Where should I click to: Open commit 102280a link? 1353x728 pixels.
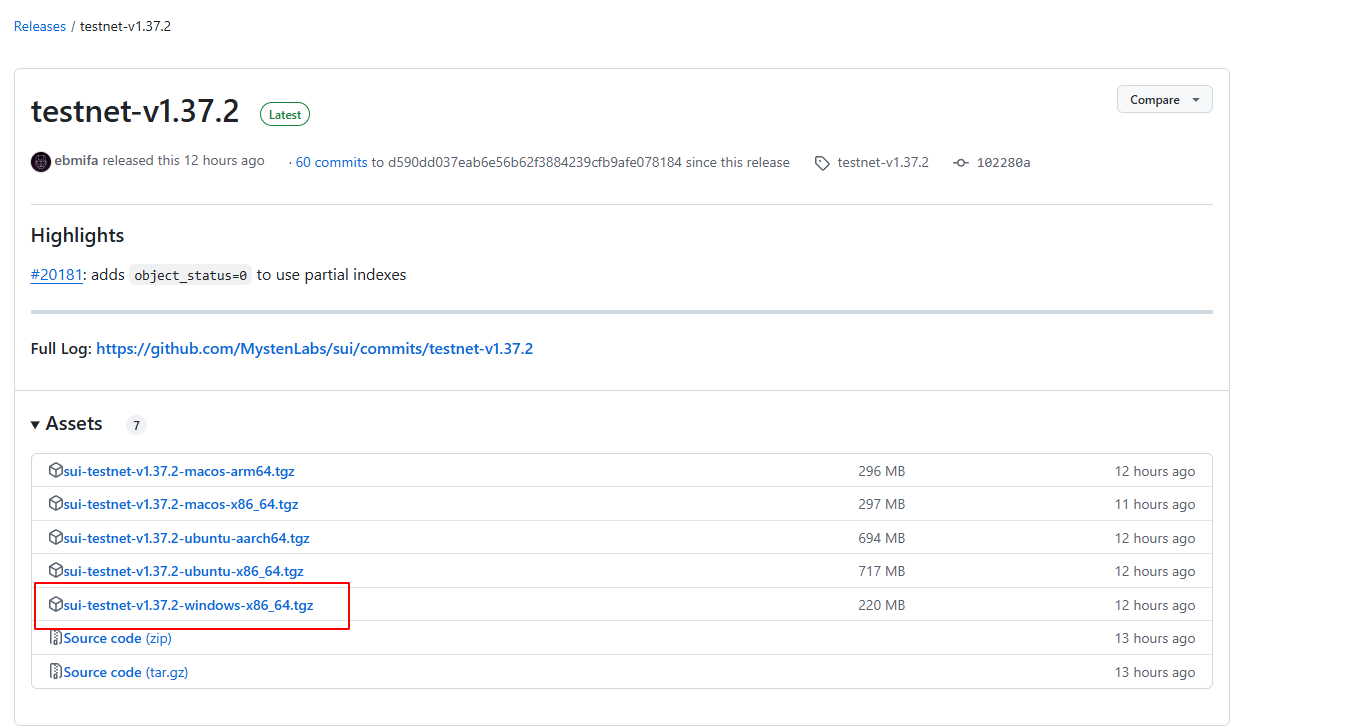pos(1003,162)
